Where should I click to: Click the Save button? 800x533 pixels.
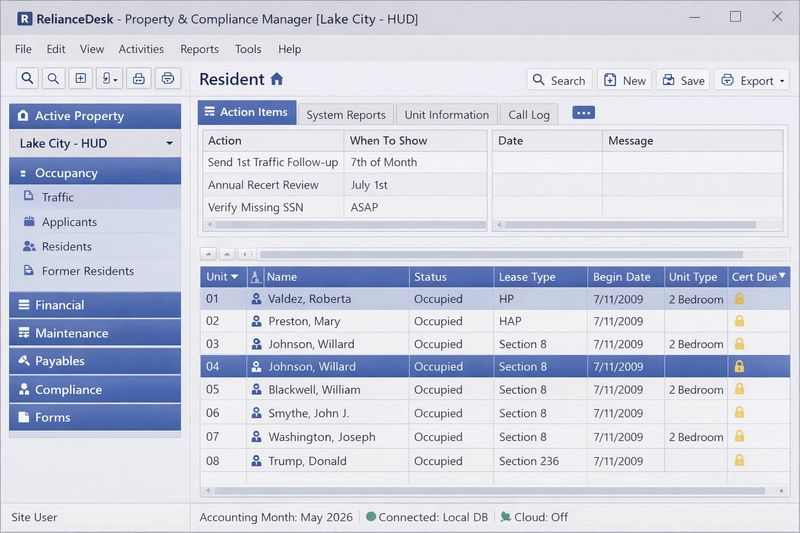682,81
